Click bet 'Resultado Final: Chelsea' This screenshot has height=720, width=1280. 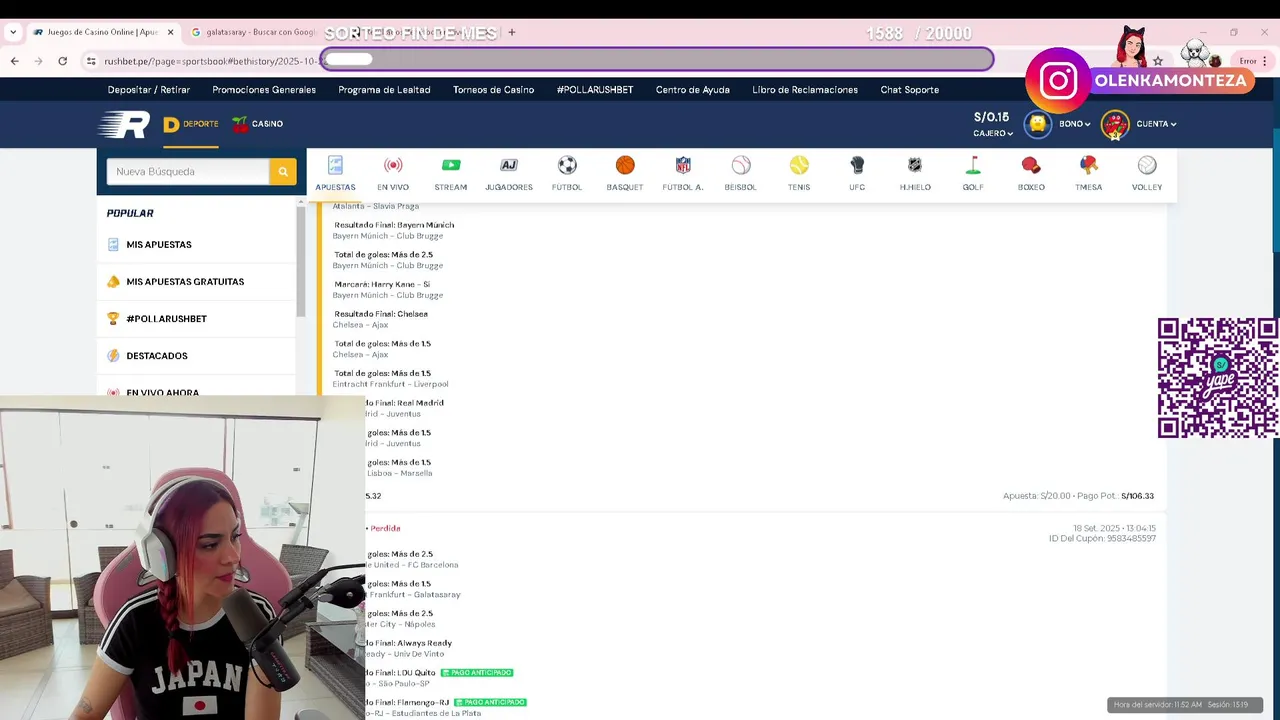[x=381, y=314]
